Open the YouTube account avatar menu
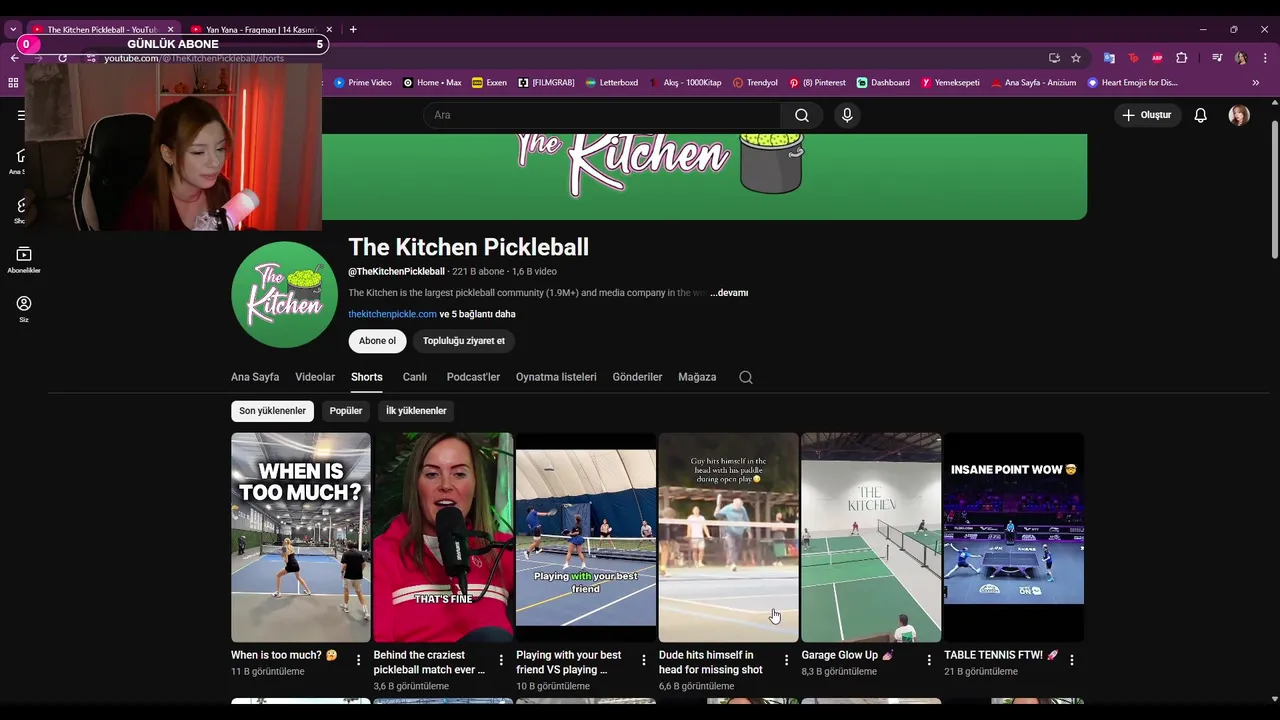The width and height of the screenshot is (1280, 720). (1239, 115)
